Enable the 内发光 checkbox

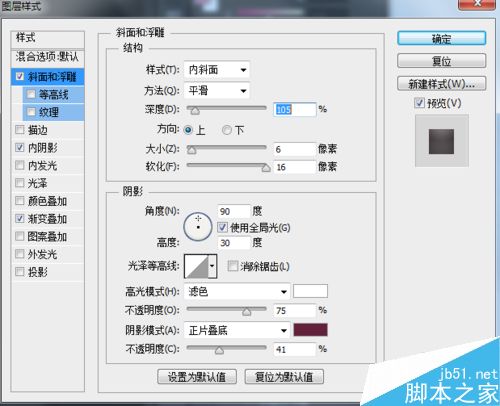click(x=20, y=165)
